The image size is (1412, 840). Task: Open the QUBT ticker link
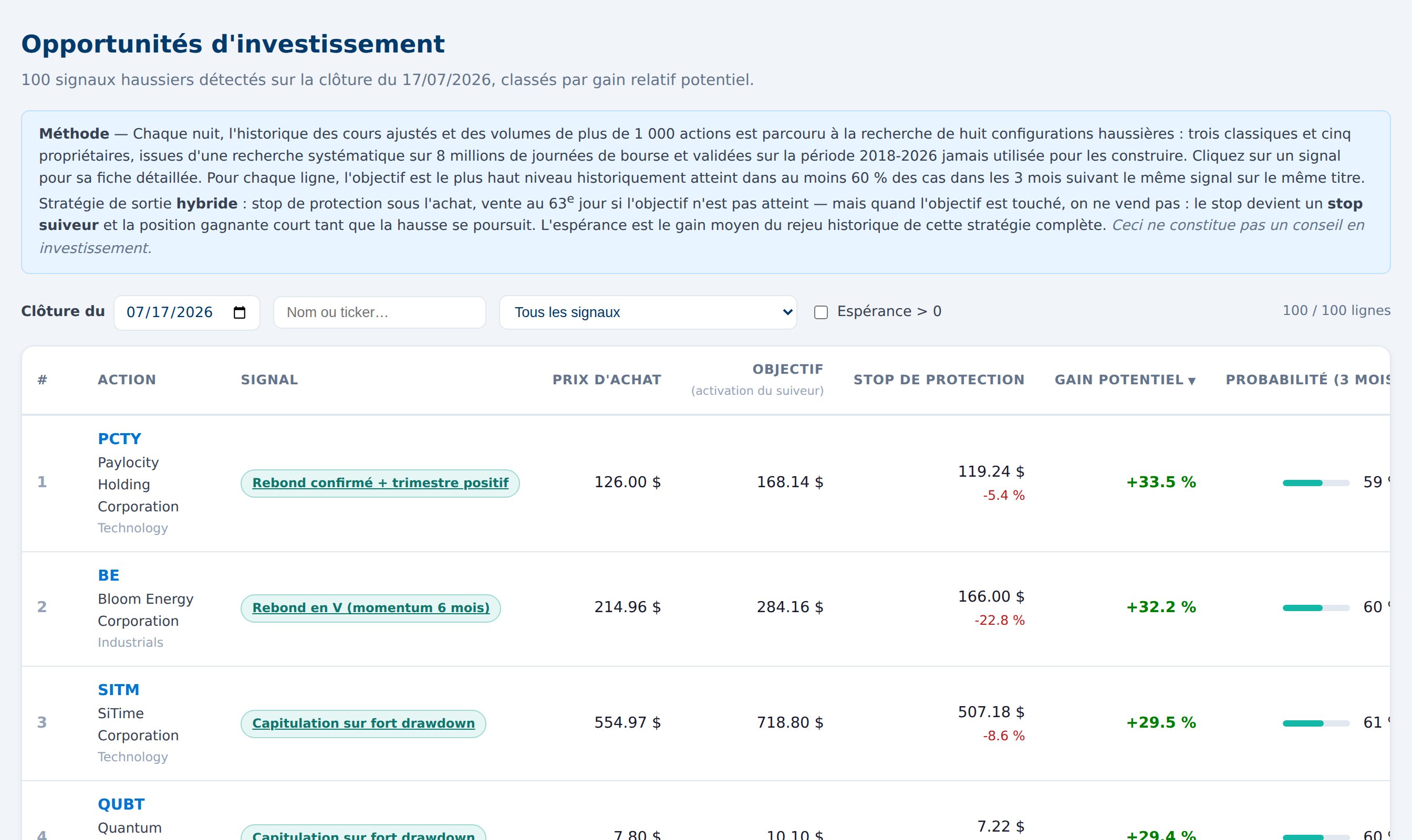tap(121, 804)
